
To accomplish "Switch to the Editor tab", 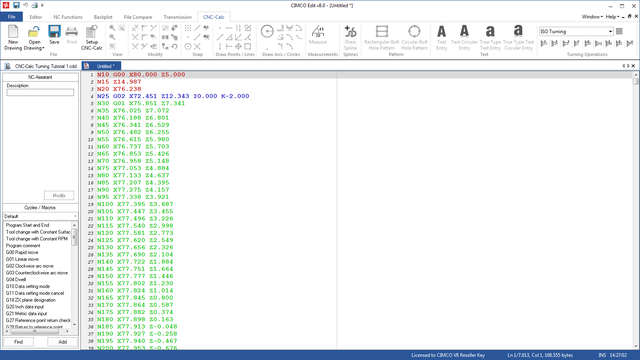I will click(x=36, y=17).
